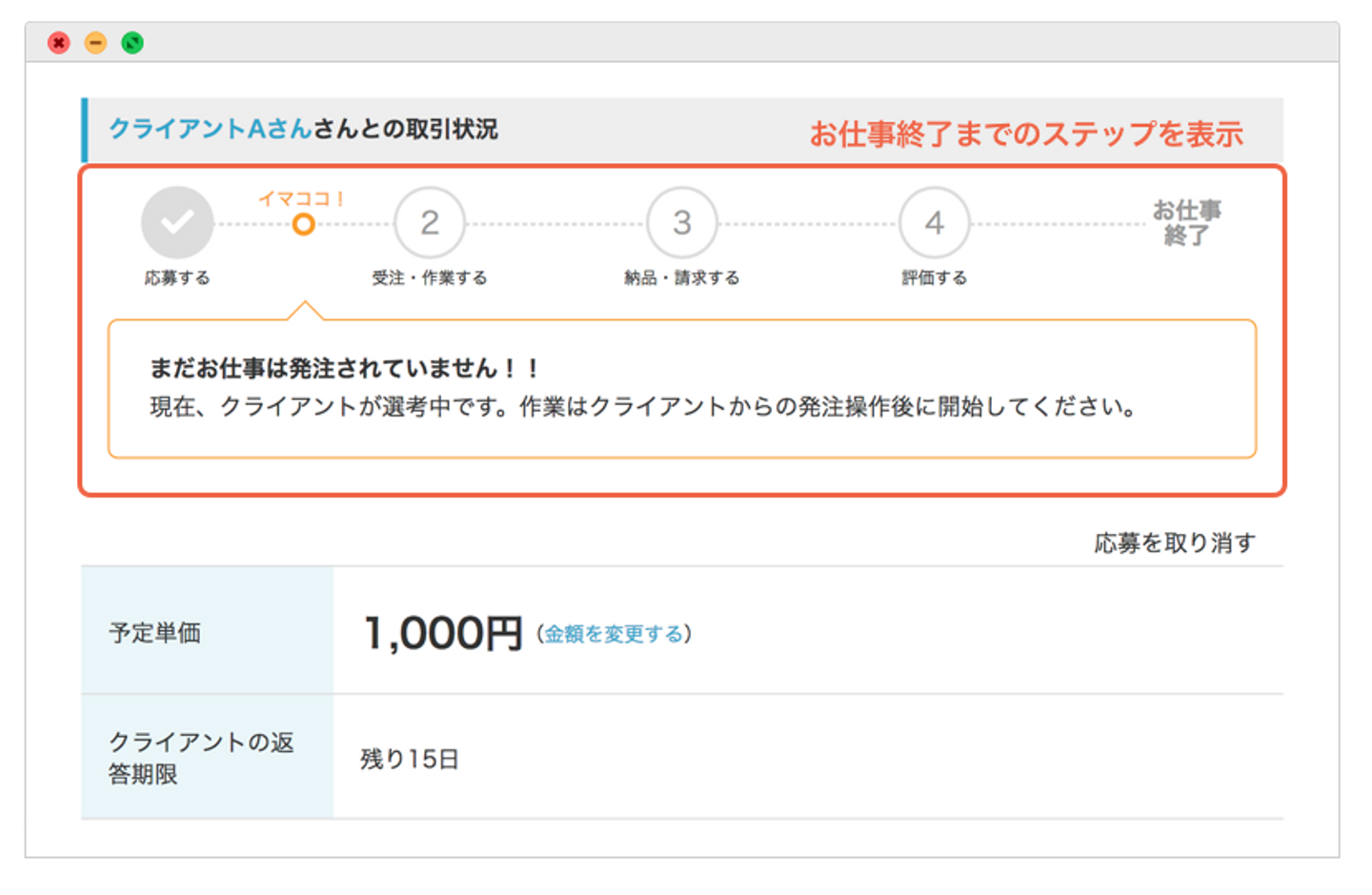Click the green maximize window button
Viewport: 1372px width, 895px height.
click(x=132, y=43)
